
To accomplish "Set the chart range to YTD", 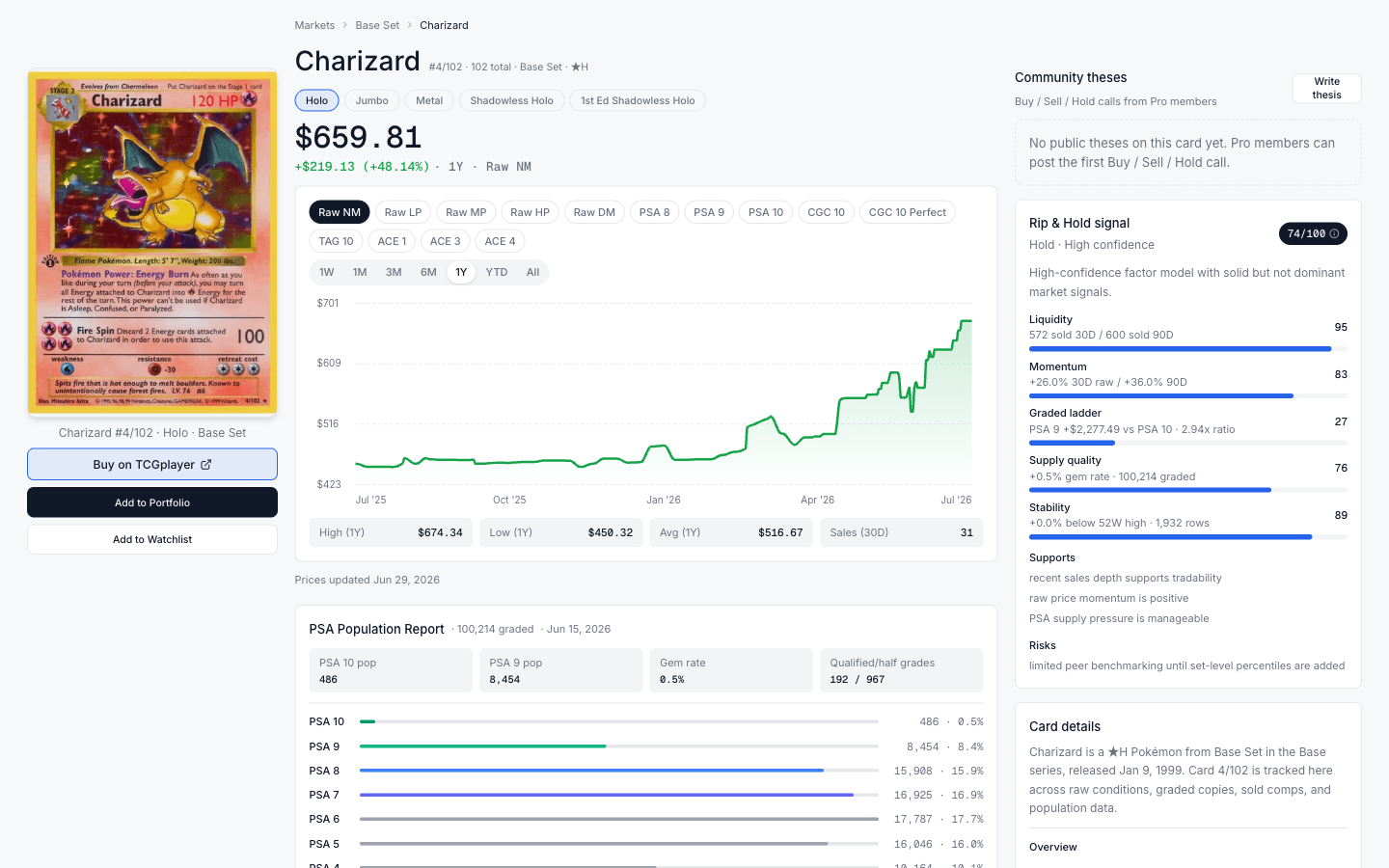I will (497, 272).
